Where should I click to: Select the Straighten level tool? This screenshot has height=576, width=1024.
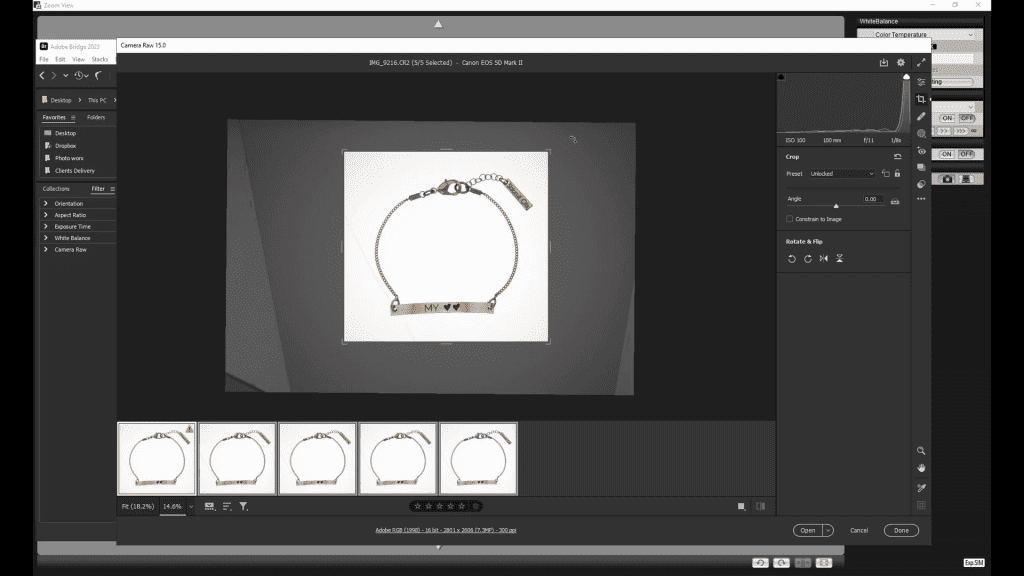tap(895, 202)
